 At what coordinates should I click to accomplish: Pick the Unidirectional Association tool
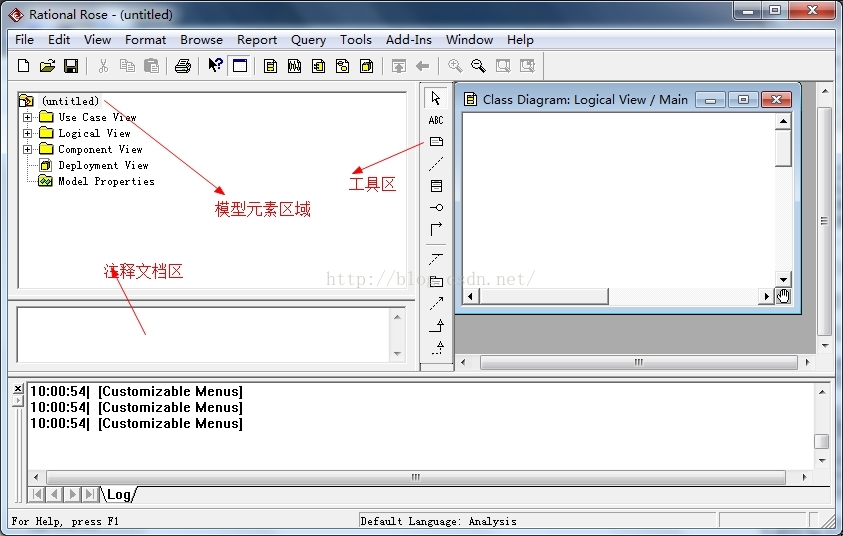(436, 229)
